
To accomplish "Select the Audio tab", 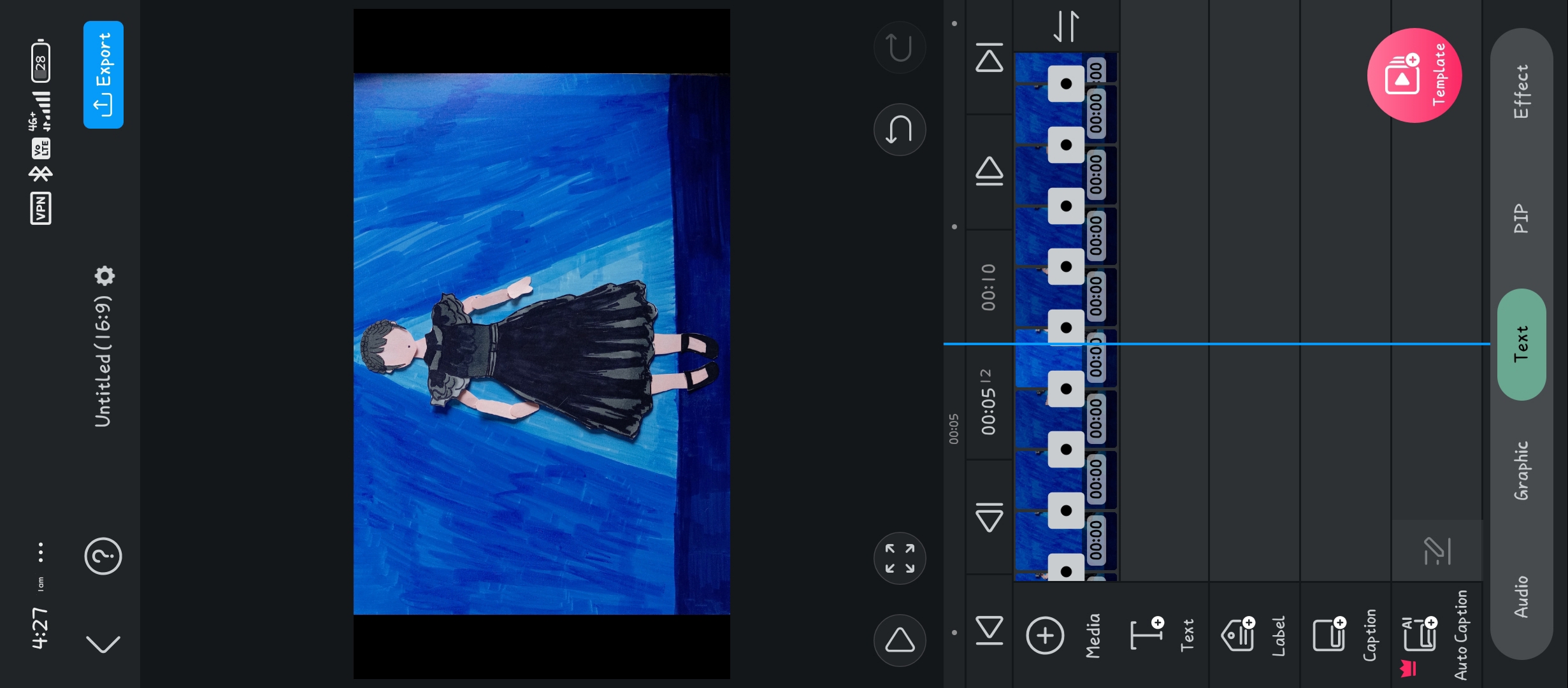I will click(1521, 596).
